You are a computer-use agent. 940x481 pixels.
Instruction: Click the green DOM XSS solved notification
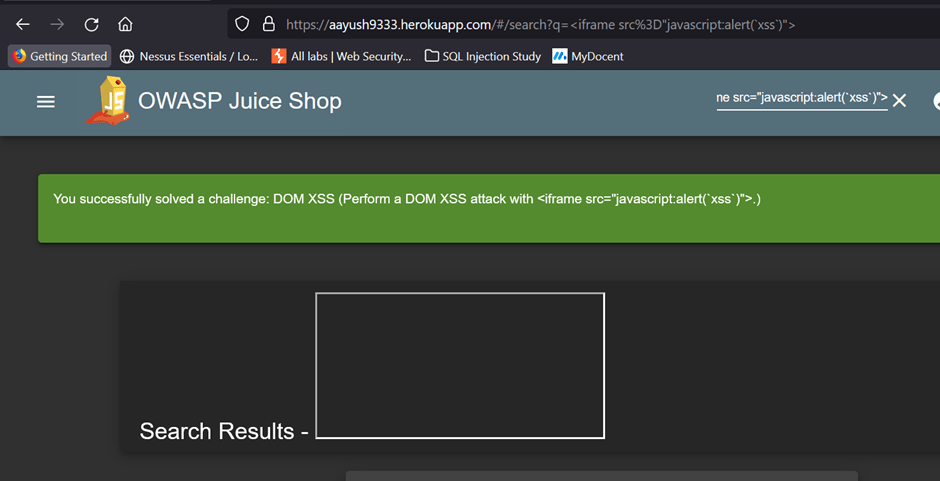click(x=488, y=208)
